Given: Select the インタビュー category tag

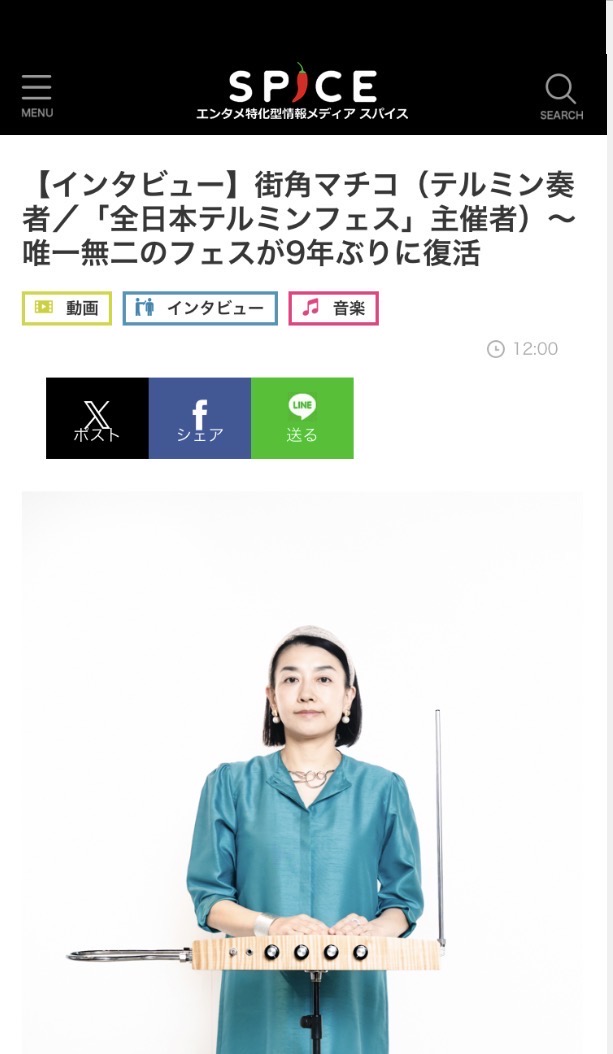Looking at the screenshot, I should (x=200, y=308).
